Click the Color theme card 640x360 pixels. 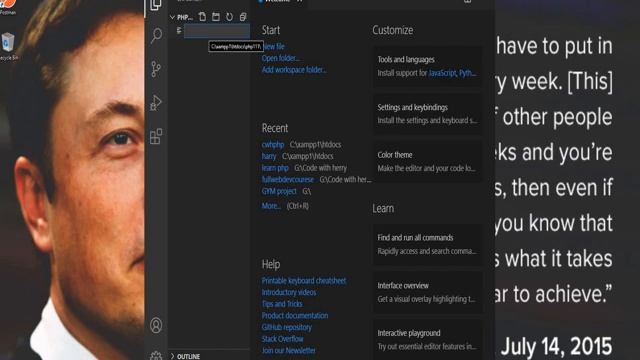tap(427, 162)
